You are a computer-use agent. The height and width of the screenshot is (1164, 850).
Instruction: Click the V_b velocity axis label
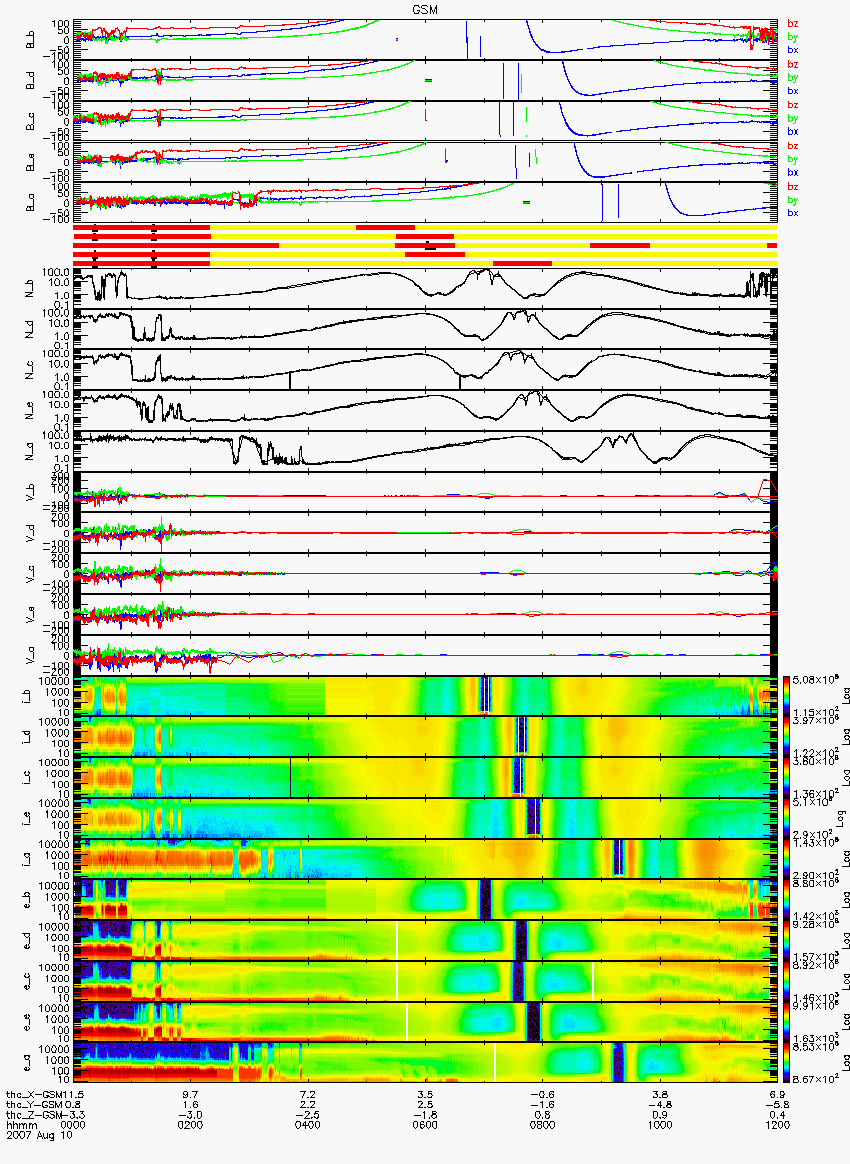coord(30,491)
